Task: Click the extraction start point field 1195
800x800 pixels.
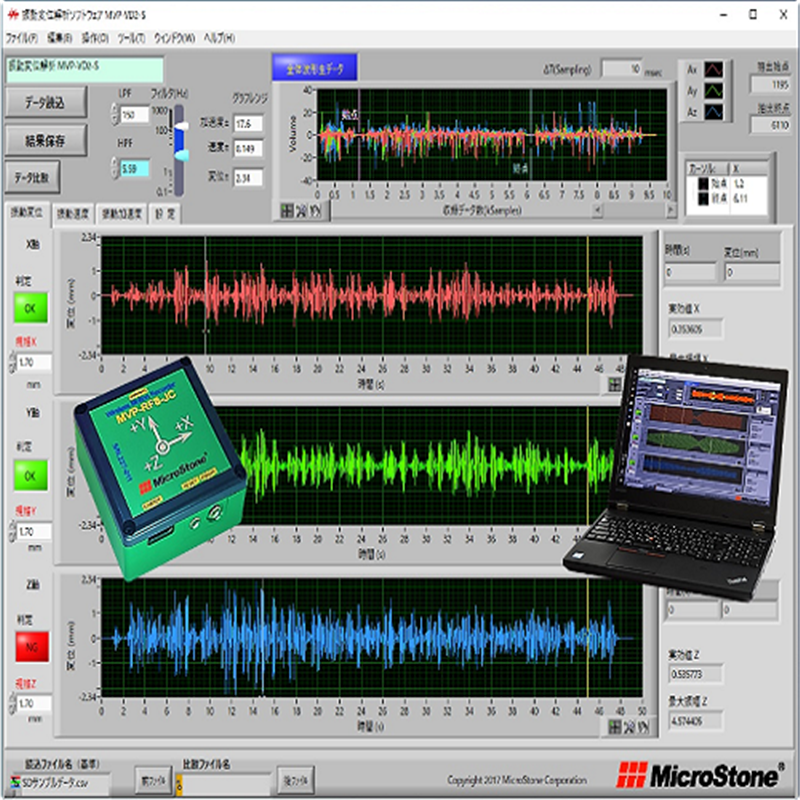Action: (770, 84)
